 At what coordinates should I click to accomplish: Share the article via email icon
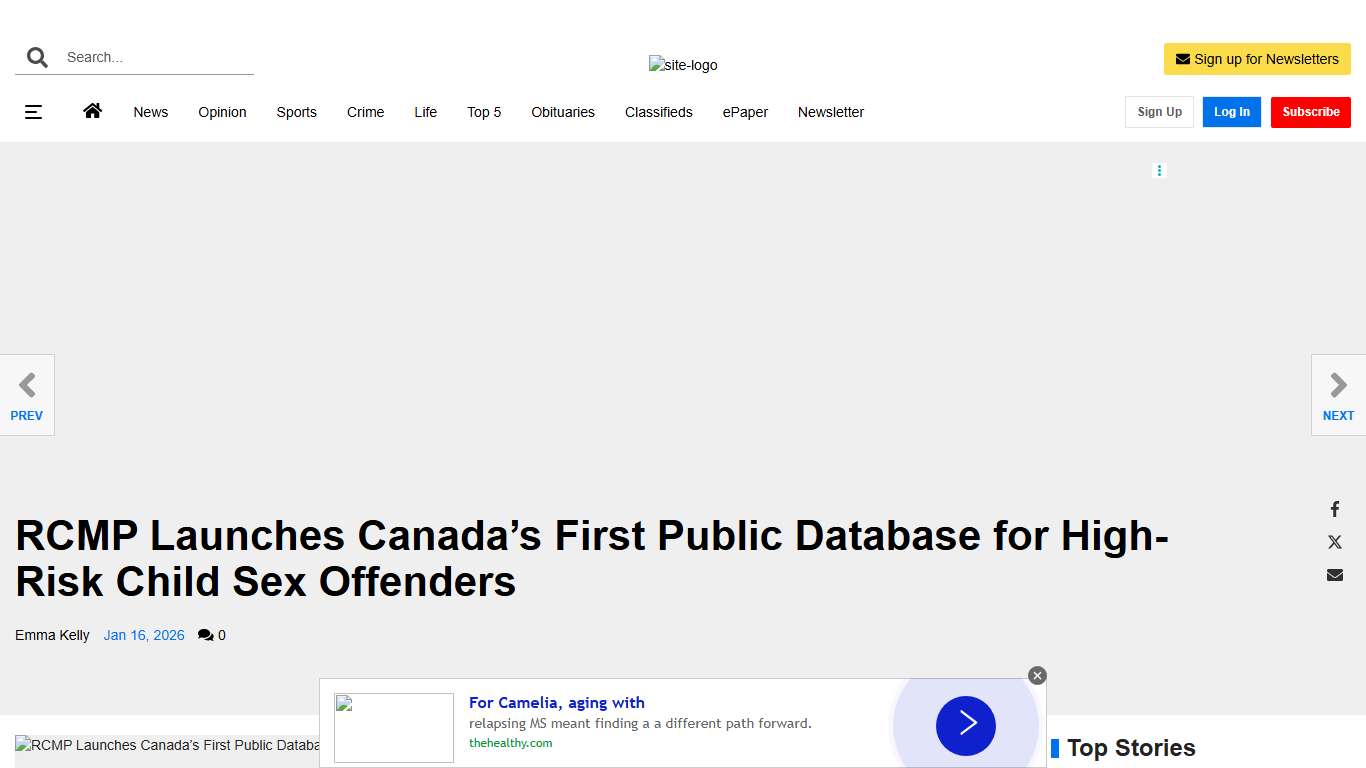point(1334,575)
